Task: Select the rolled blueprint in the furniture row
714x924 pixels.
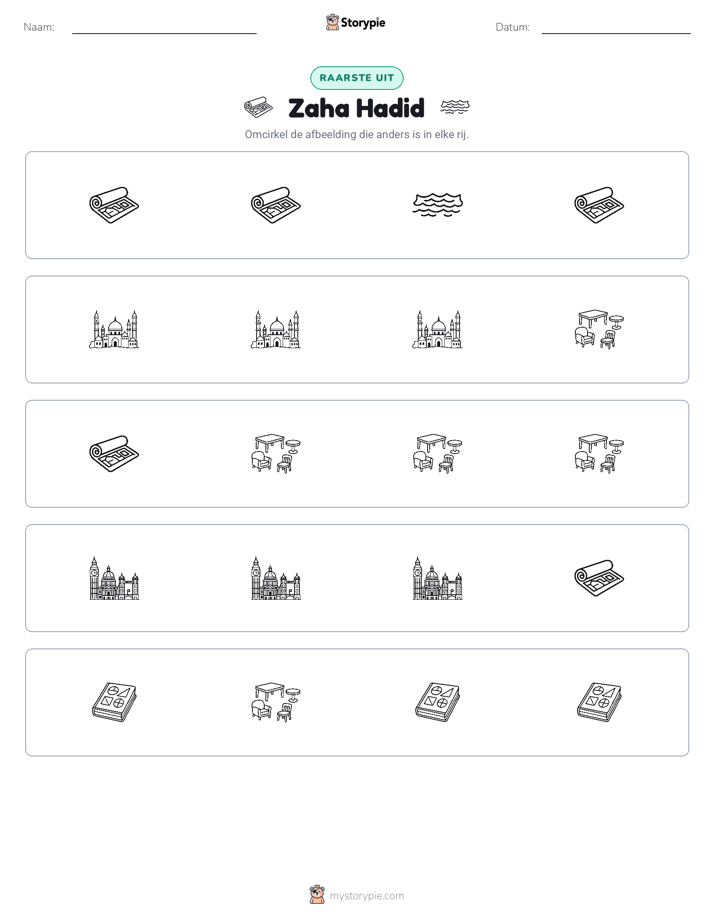Action: pos(114,454)
